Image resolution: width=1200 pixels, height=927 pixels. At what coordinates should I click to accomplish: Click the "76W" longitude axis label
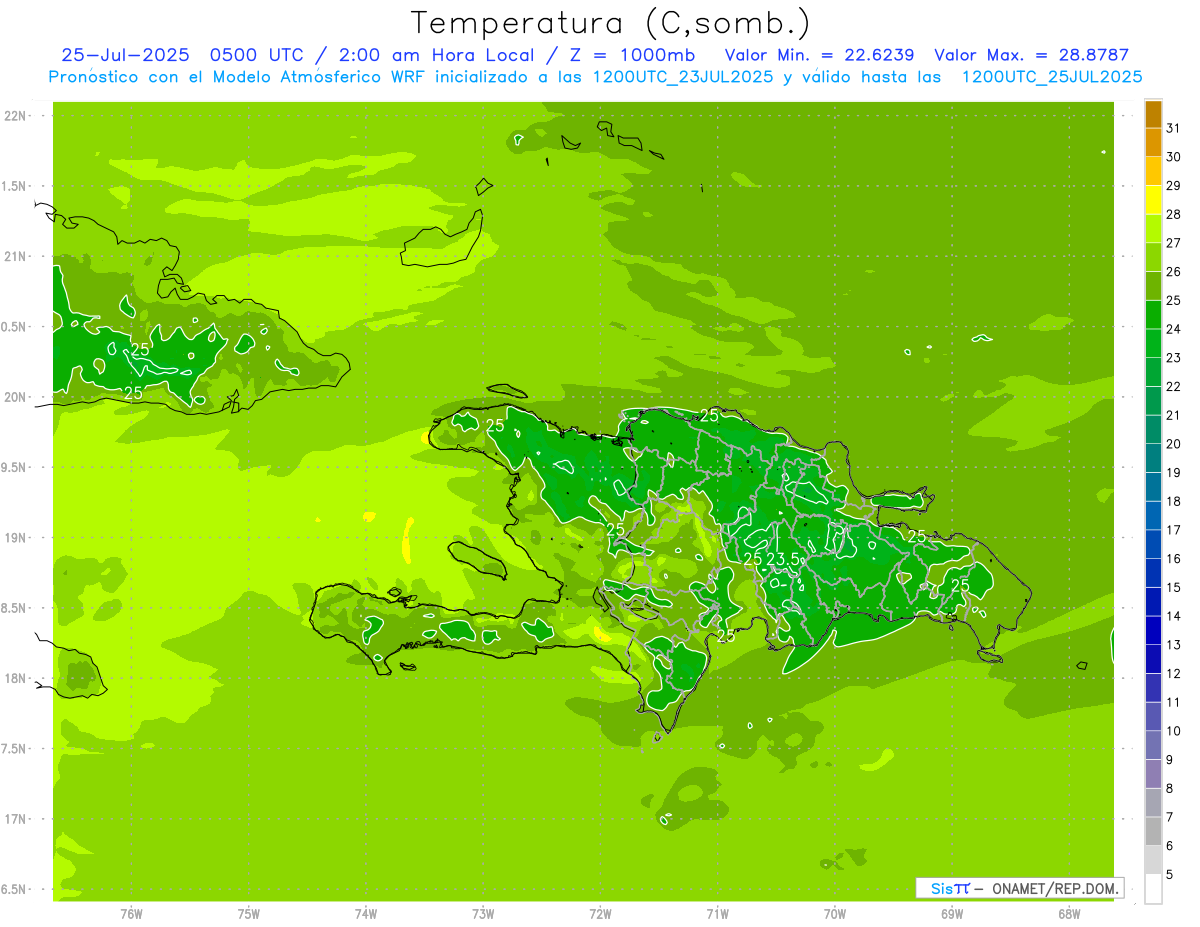(x=131, y=913)
